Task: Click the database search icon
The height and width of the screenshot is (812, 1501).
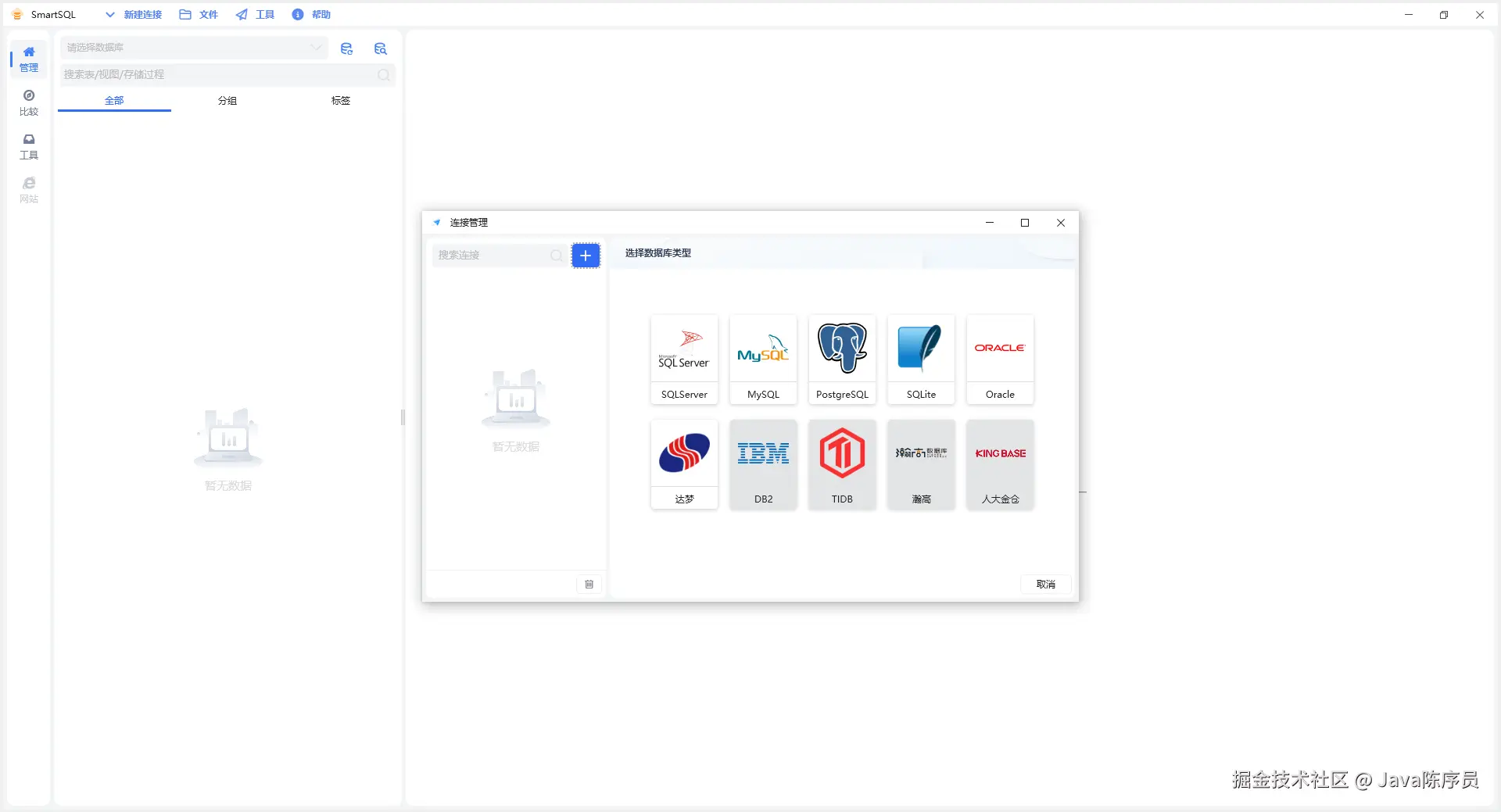Action: click(381, 48)
